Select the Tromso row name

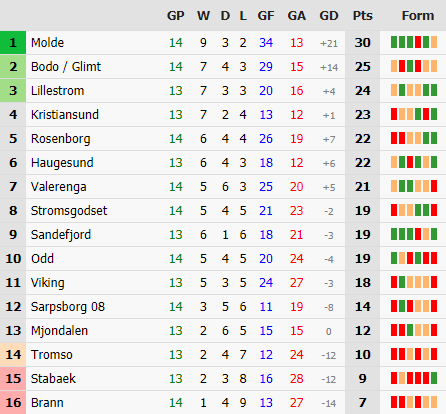click(52, 355)
